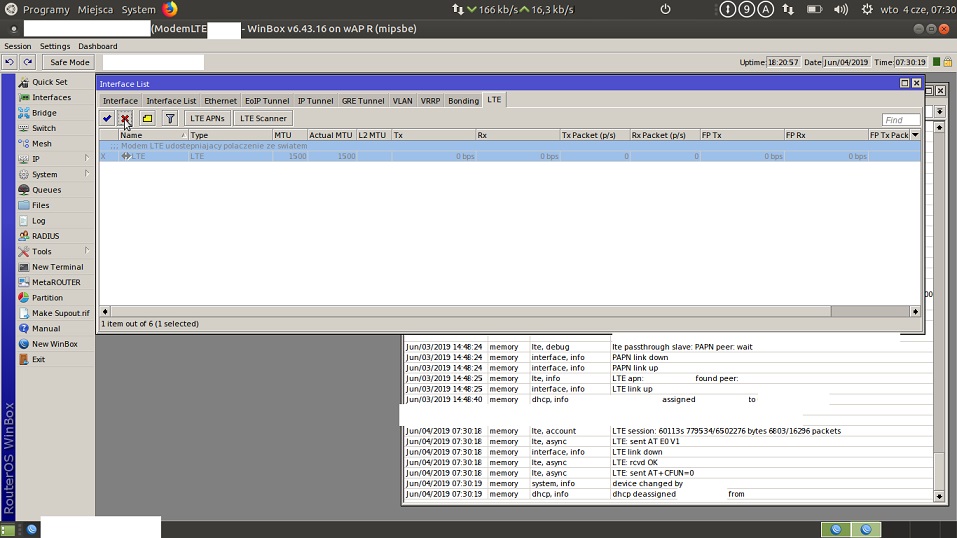Open dropdown beside Find field at right edge
The height and width of the screenshot is (538, 957).
(x=939, y=112)
